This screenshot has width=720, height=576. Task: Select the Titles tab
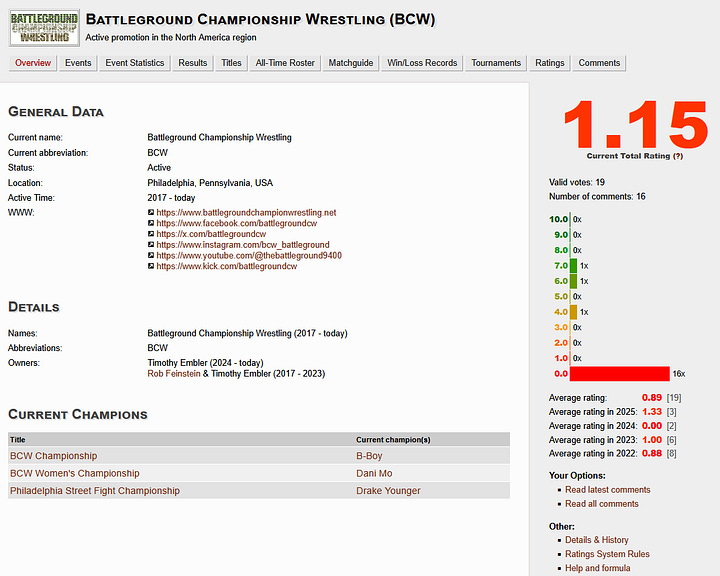coord(231,63)
